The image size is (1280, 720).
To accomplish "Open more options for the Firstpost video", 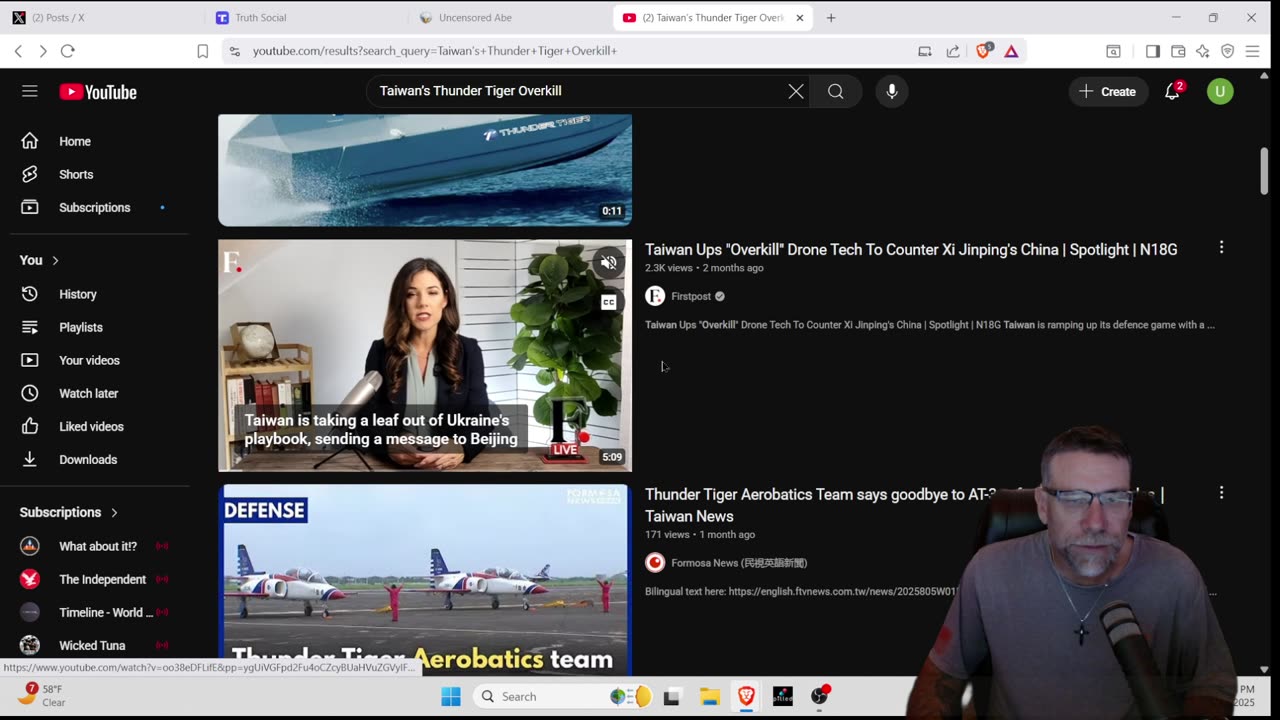I will 1221,247.
